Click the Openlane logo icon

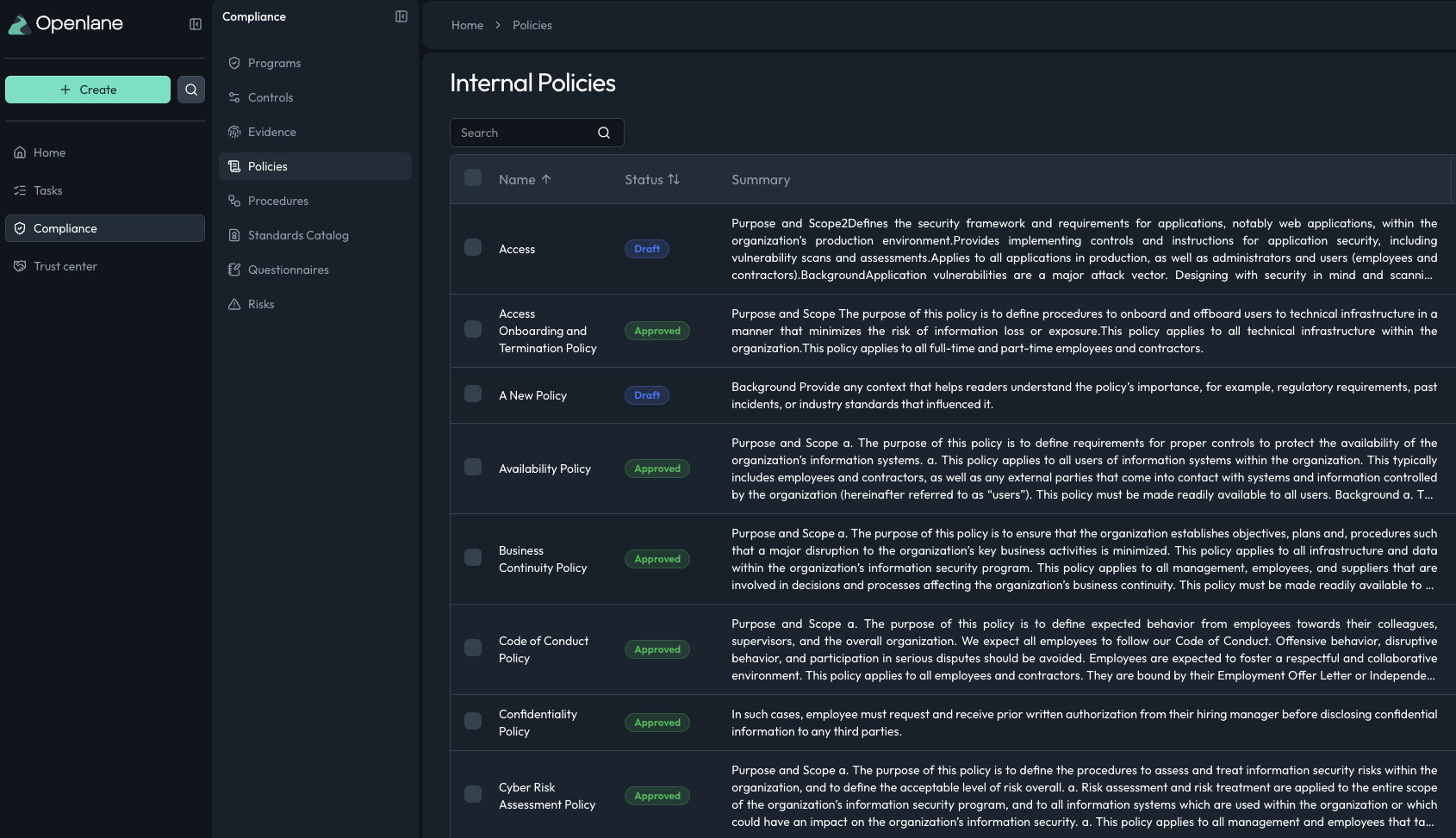tap(19, 25)
